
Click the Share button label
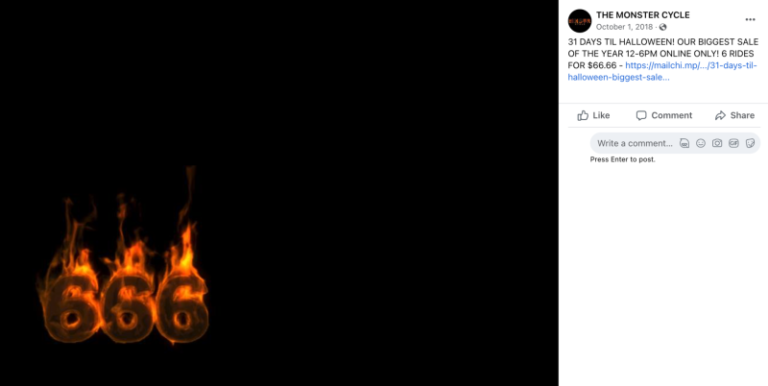pos(742,115)
